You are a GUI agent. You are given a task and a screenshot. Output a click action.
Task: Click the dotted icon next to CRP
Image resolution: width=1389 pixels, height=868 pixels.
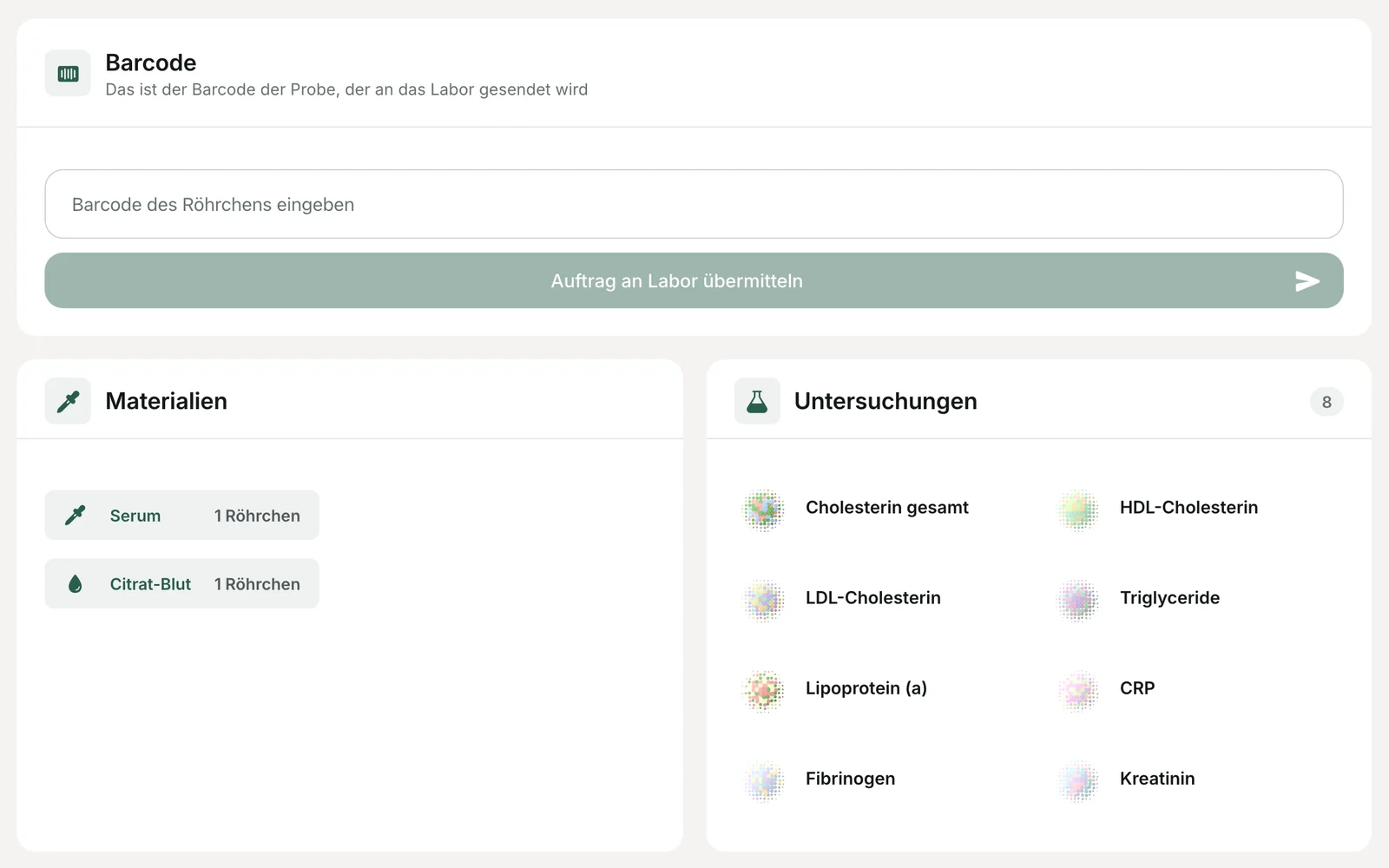[1078, 690]
